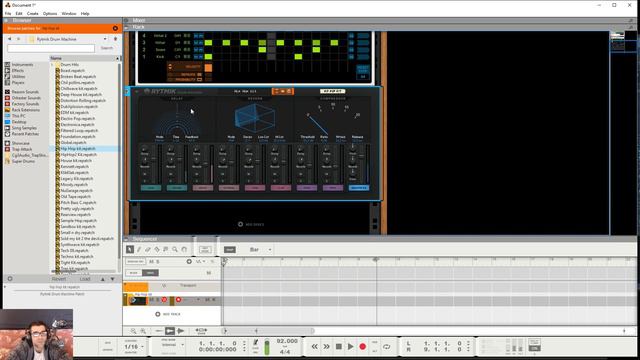640x360 pixels.
Task: Open the File menu
Action: click(8, 13)
